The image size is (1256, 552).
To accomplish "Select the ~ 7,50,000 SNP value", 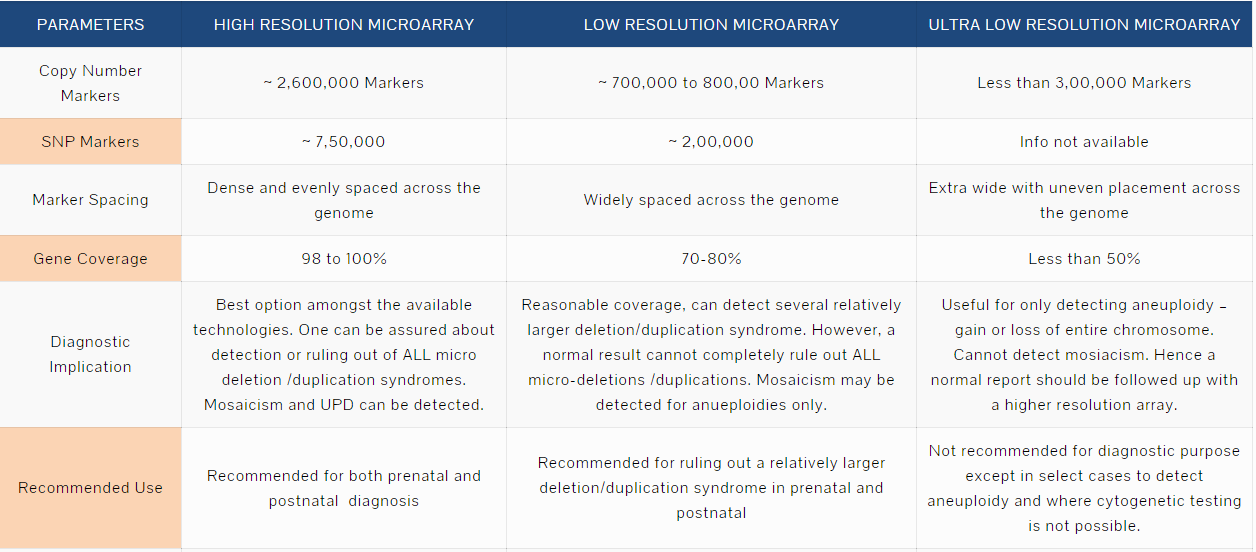I will pyautogui.click(x=344, y=142).
